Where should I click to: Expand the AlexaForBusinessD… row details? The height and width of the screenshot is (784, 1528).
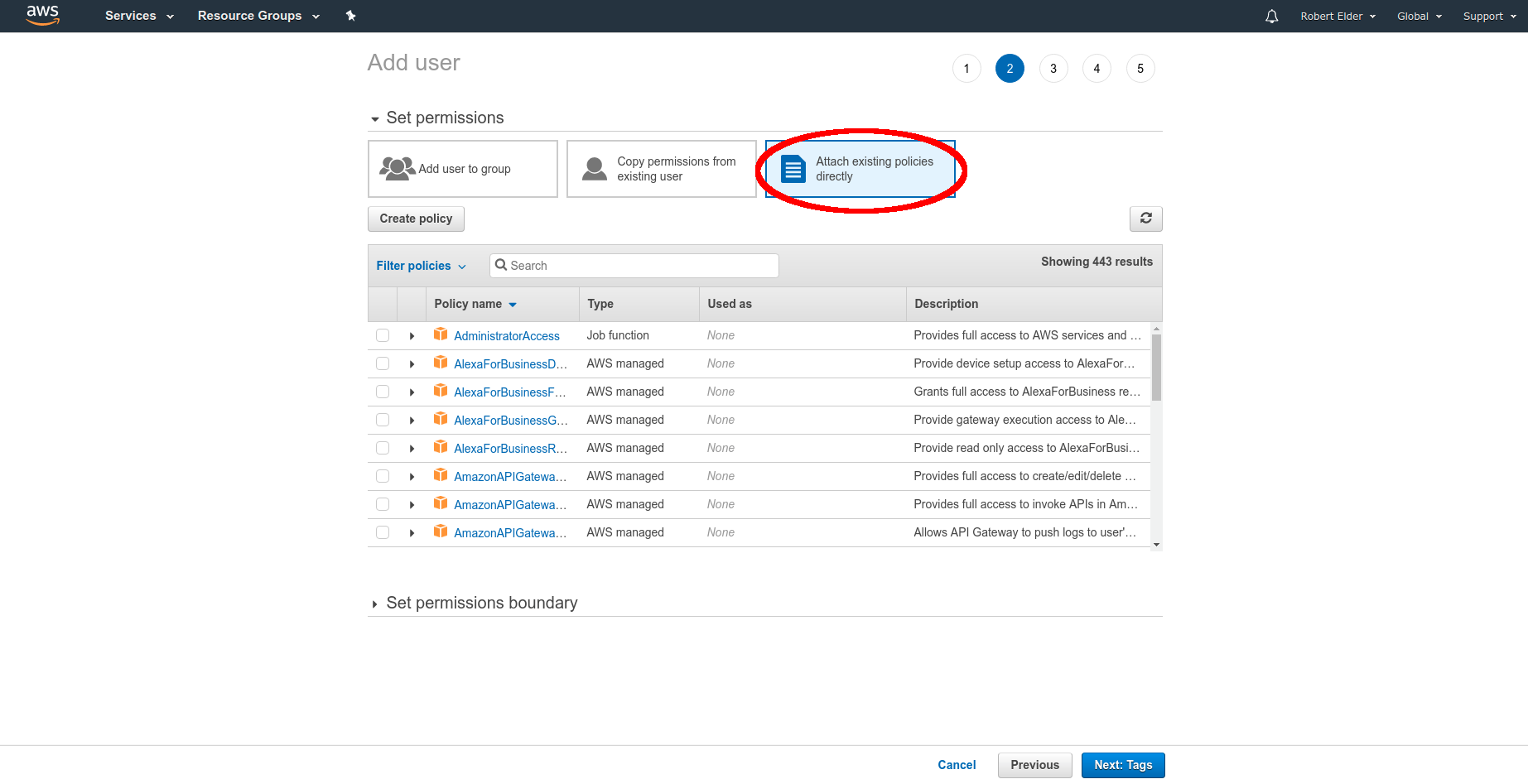pyautogui.click(x=412, y=364)
